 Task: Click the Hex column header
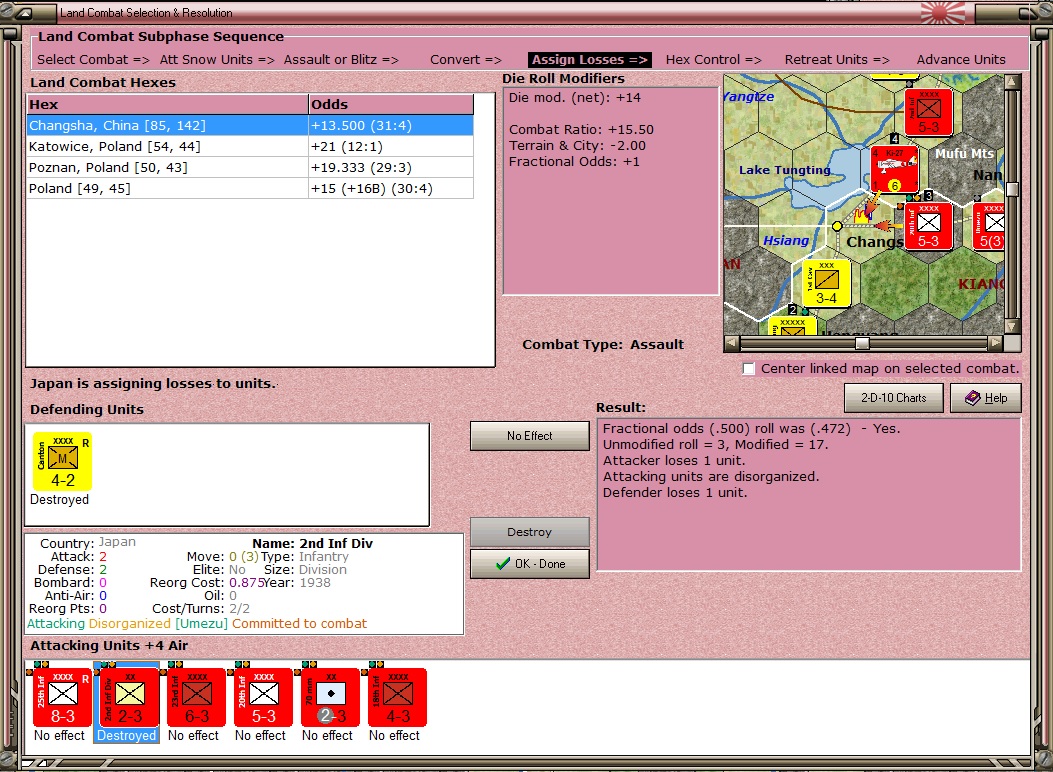point(167,104)
